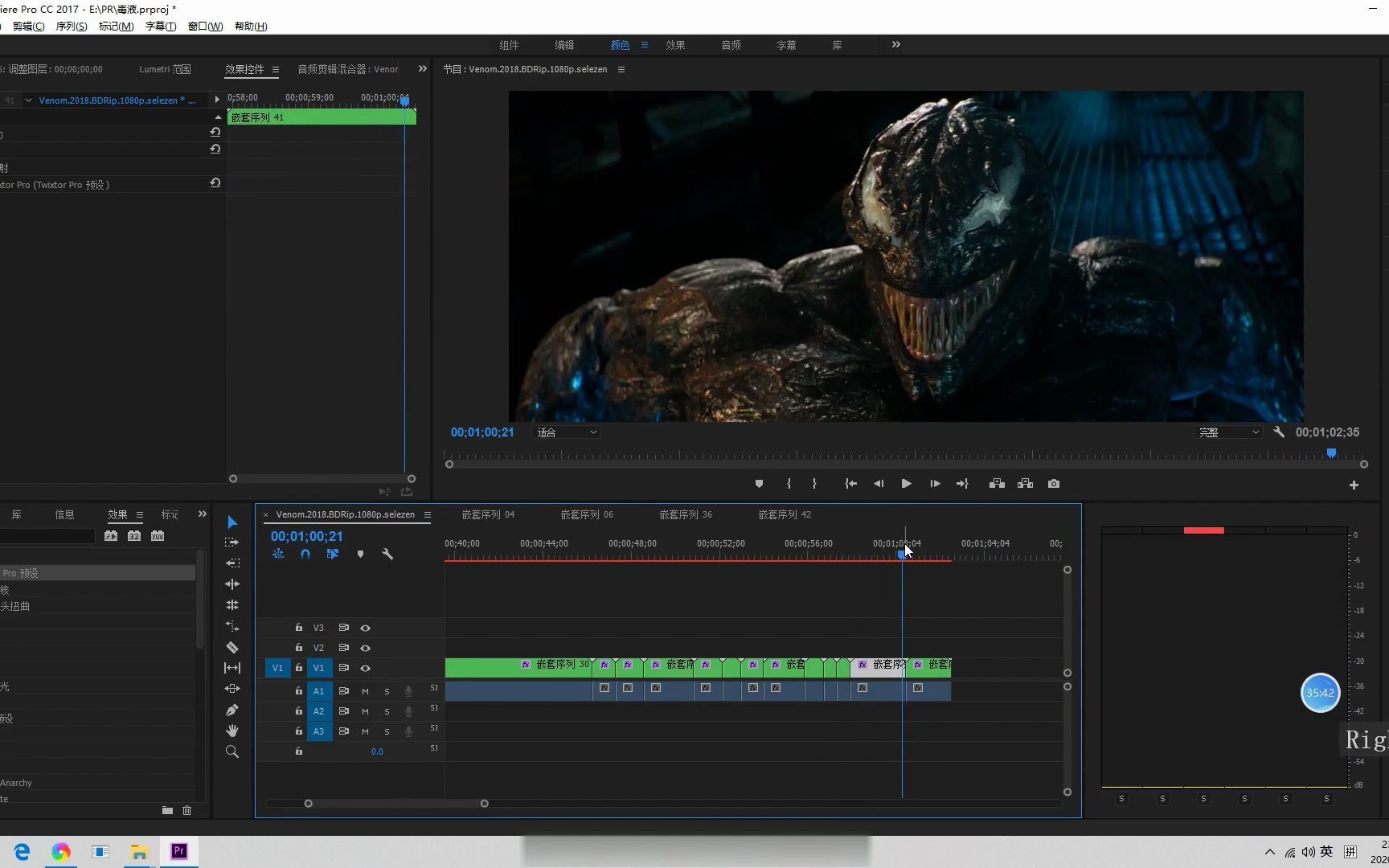The image size is (1389, 868).
Task: Select the Slide tool
Action: [232, 689]
